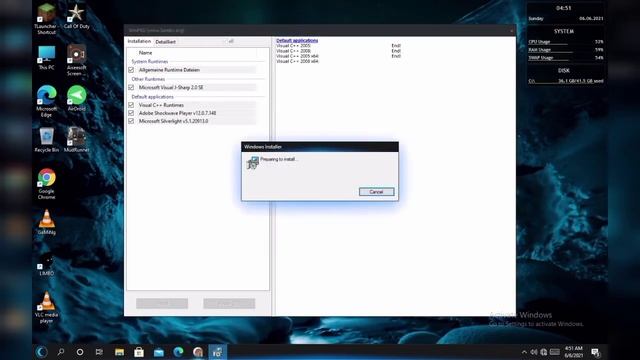Open LIMBO desktop shortcut

46,265
